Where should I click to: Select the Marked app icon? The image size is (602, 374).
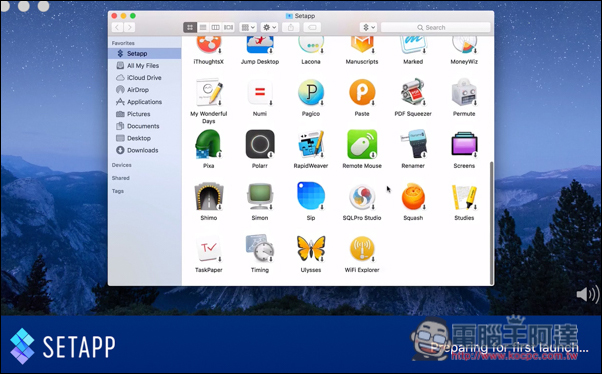(x=413, y=45)
